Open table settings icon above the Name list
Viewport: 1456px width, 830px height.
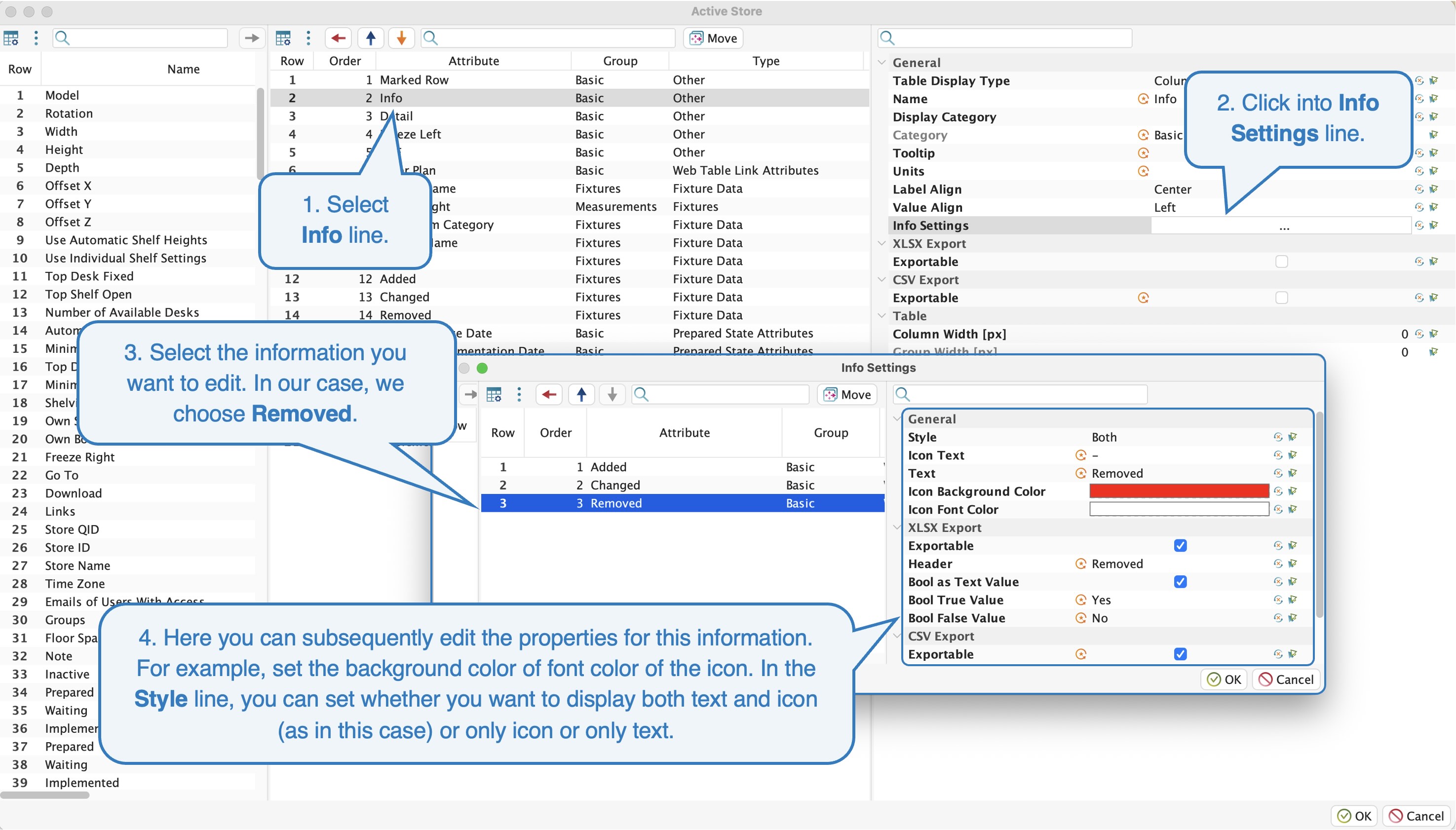point(11,38)
